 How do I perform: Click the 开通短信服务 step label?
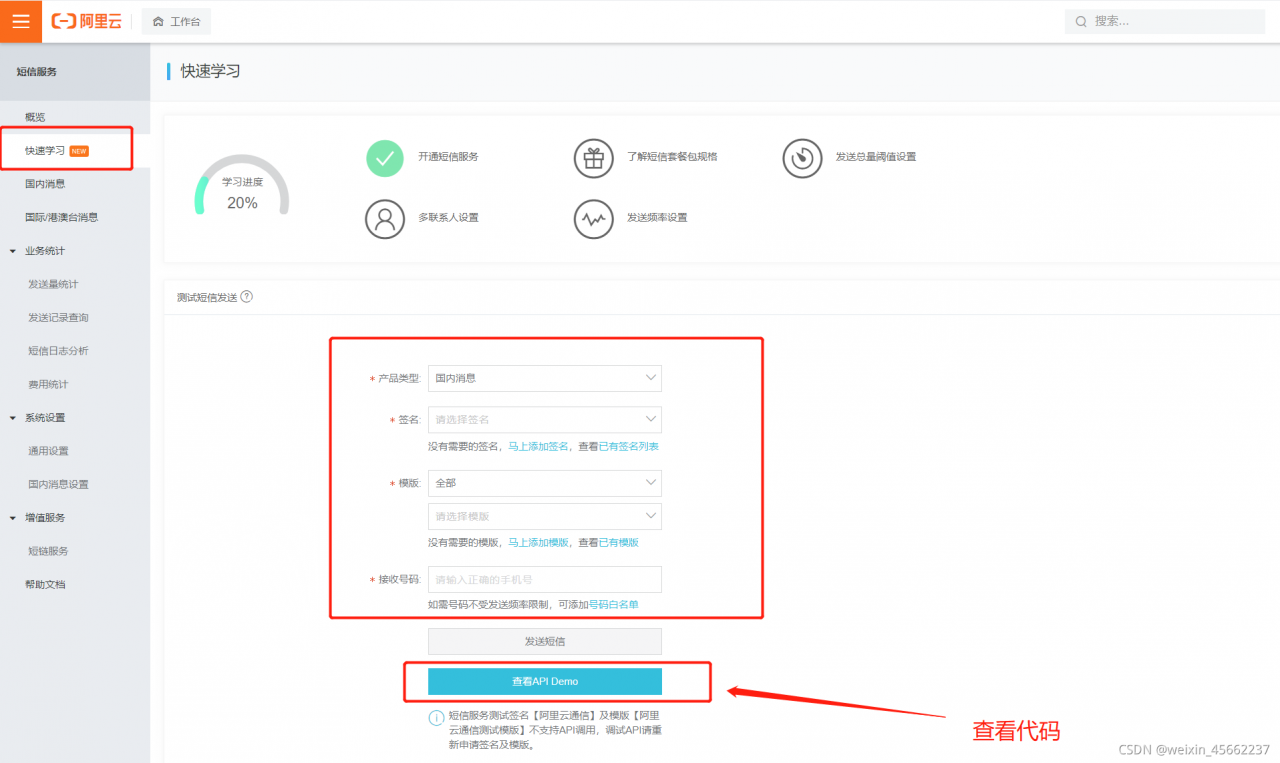pos(448,157)
